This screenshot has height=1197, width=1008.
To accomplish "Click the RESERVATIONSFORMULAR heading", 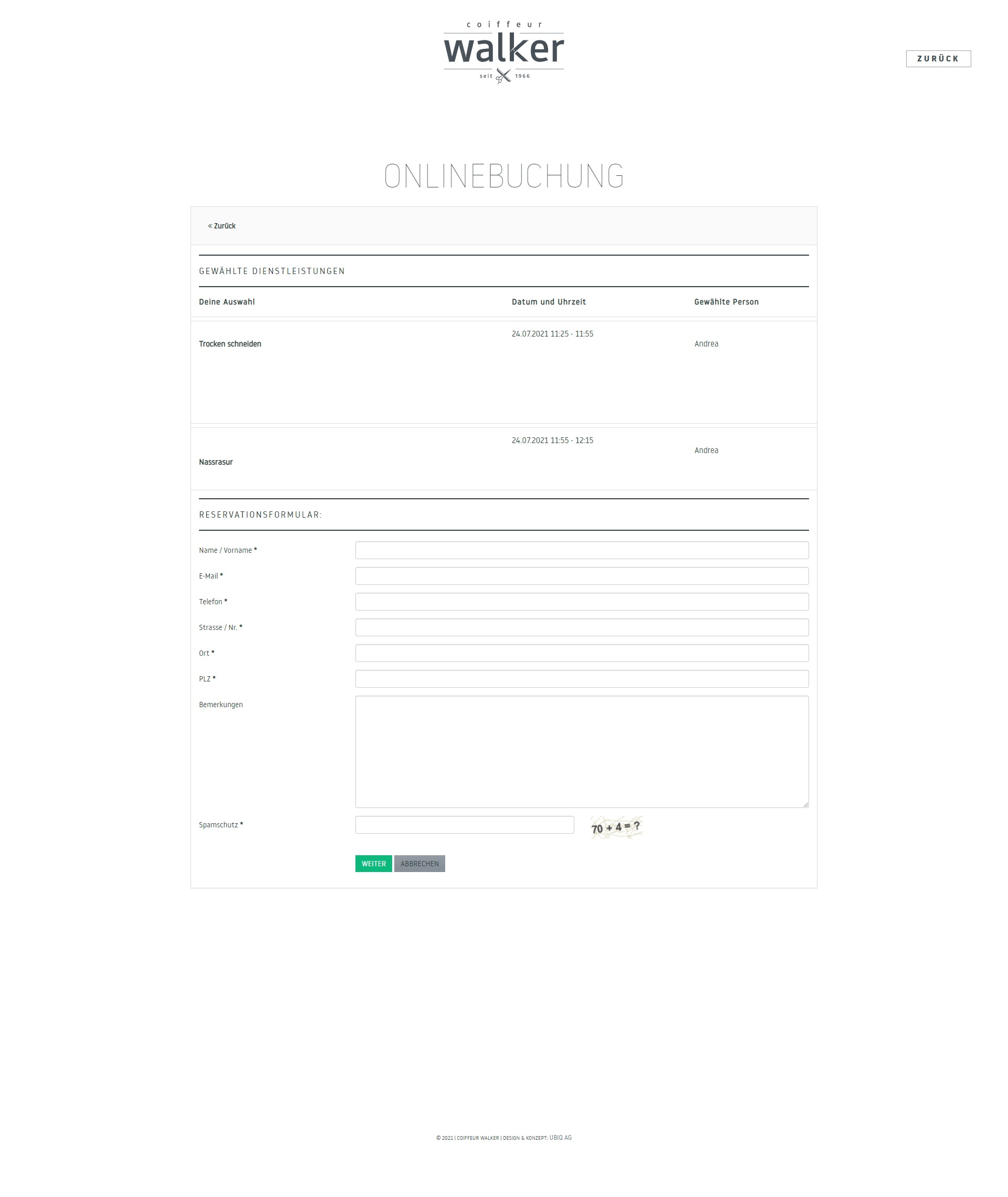I will 260,515.
